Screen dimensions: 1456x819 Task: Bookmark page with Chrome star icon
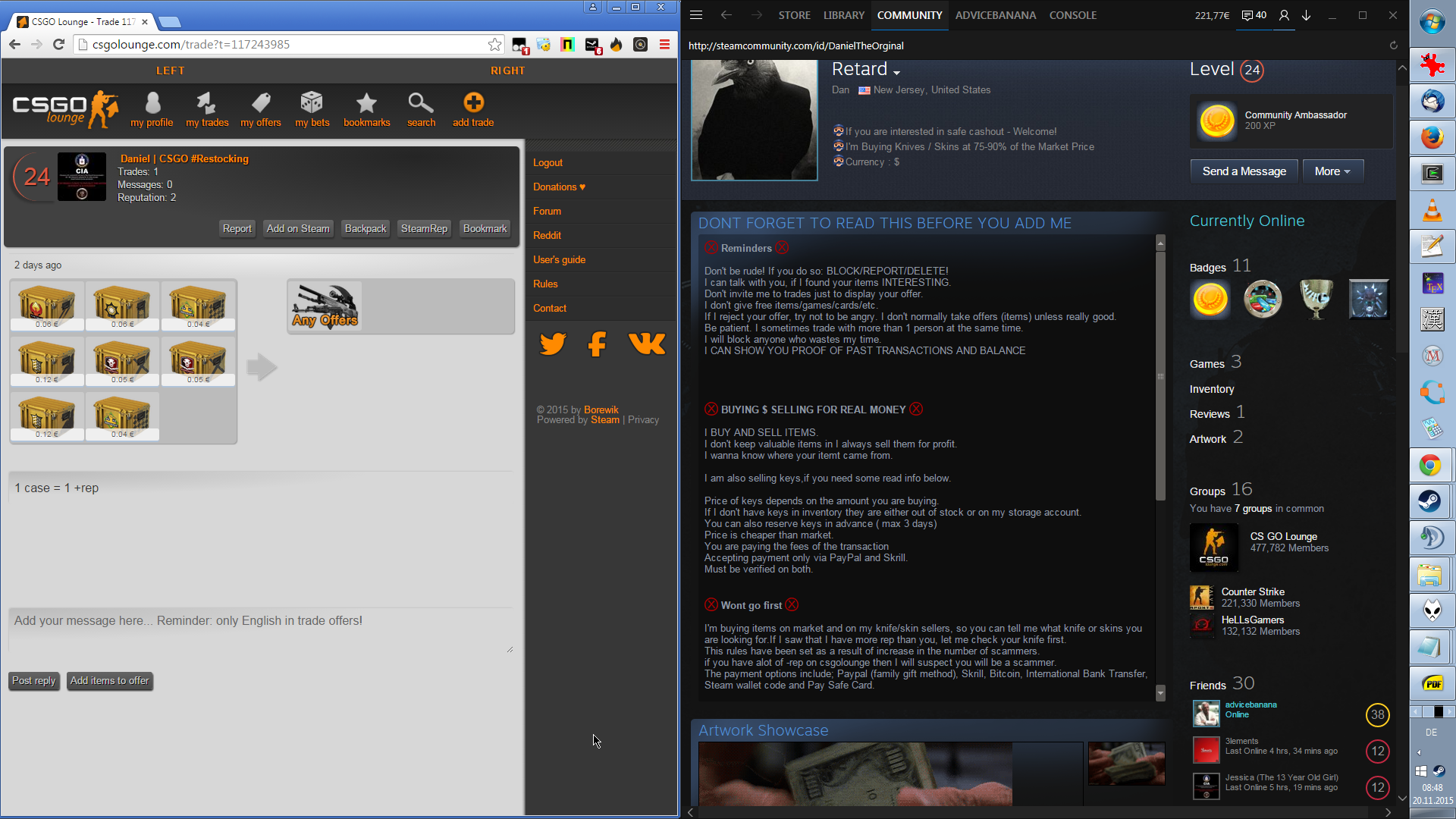tap(494, 45)
